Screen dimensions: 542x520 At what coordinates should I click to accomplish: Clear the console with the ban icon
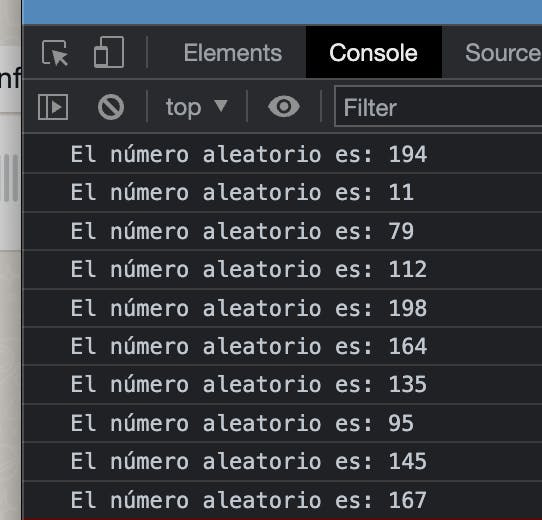click(x=111, y=107)
